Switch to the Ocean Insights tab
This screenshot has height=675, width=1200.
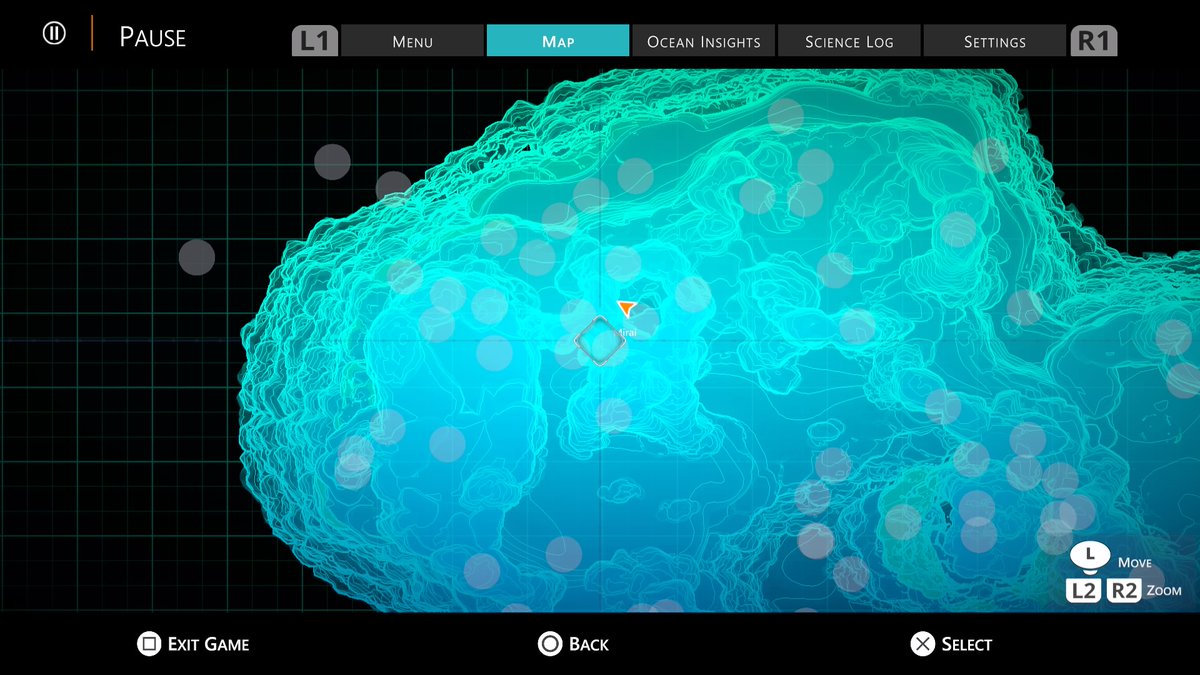pyautogui.click(x=704, y=41)
